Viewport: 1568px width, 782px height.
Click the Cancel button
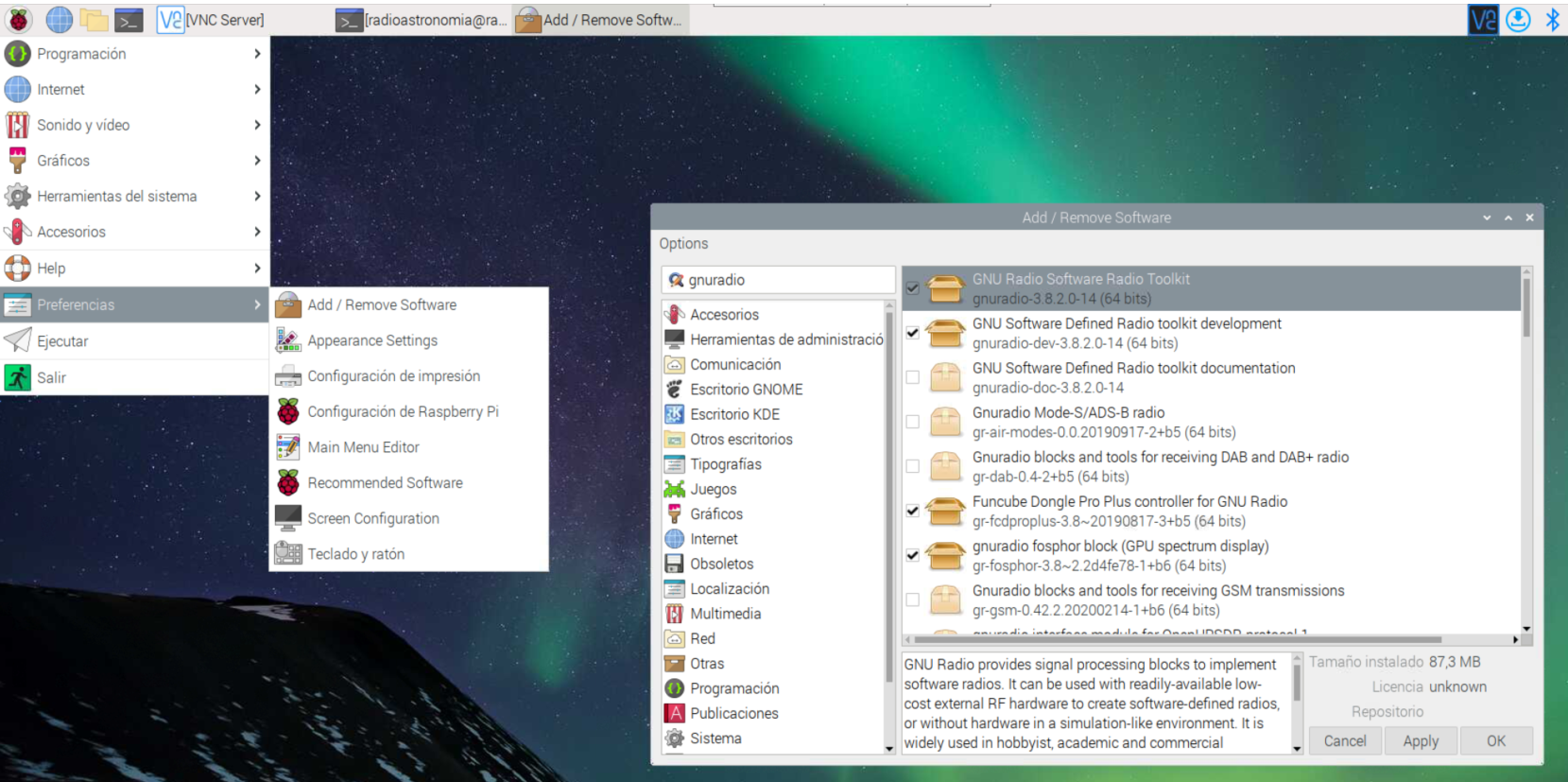tap(1345, 741)
